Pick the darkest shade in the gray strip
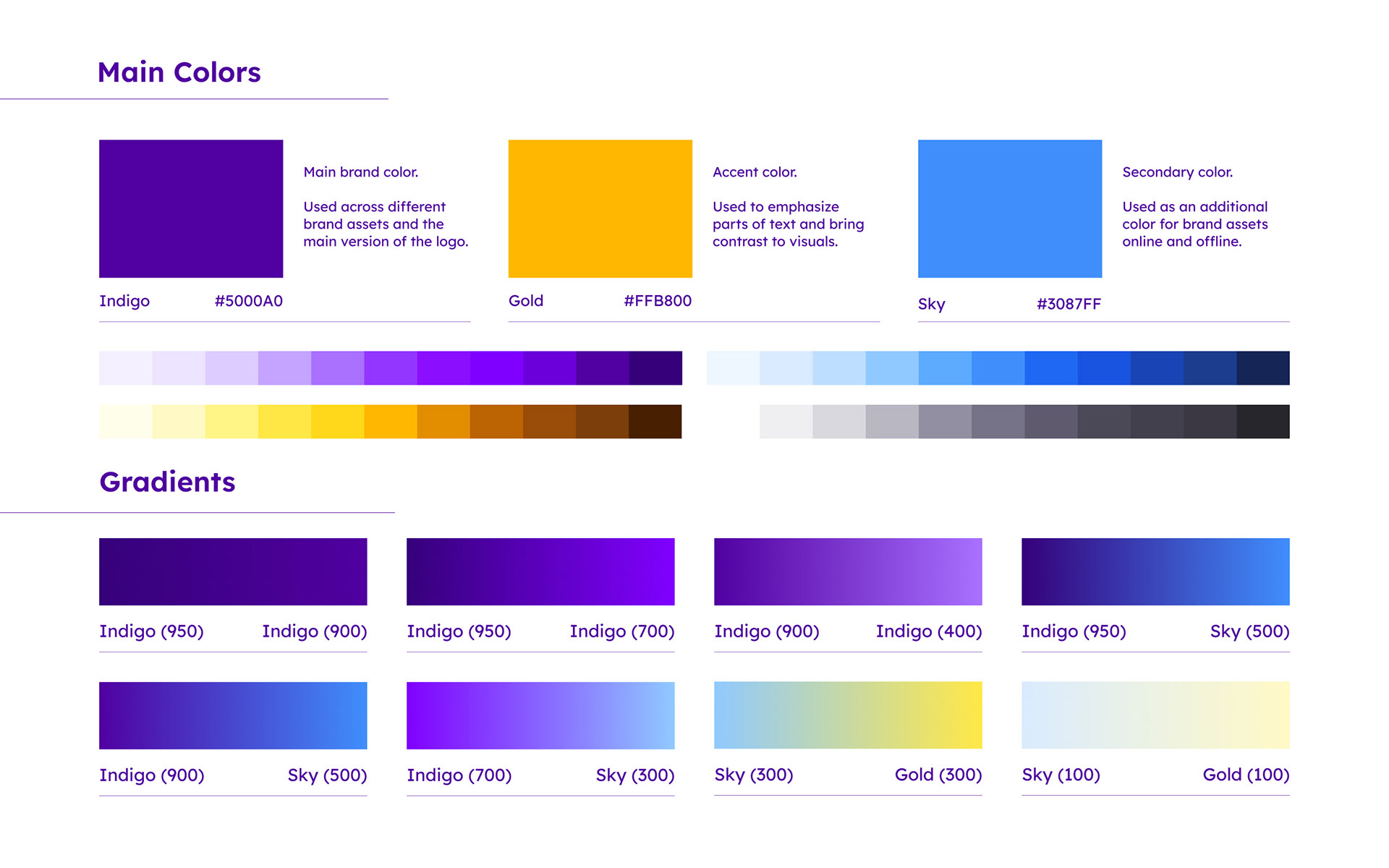Screen dimensions: 1389x868 (1263, 422)
